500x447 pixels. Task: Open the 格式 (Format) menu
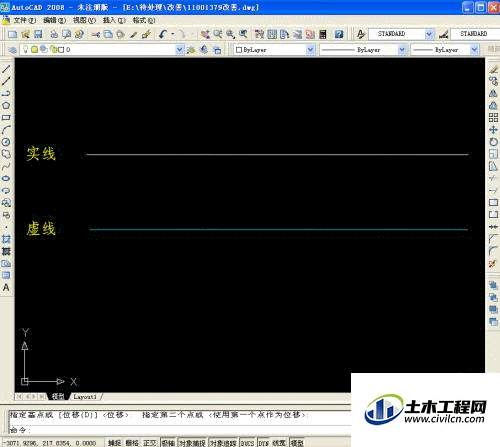(144, 20)
